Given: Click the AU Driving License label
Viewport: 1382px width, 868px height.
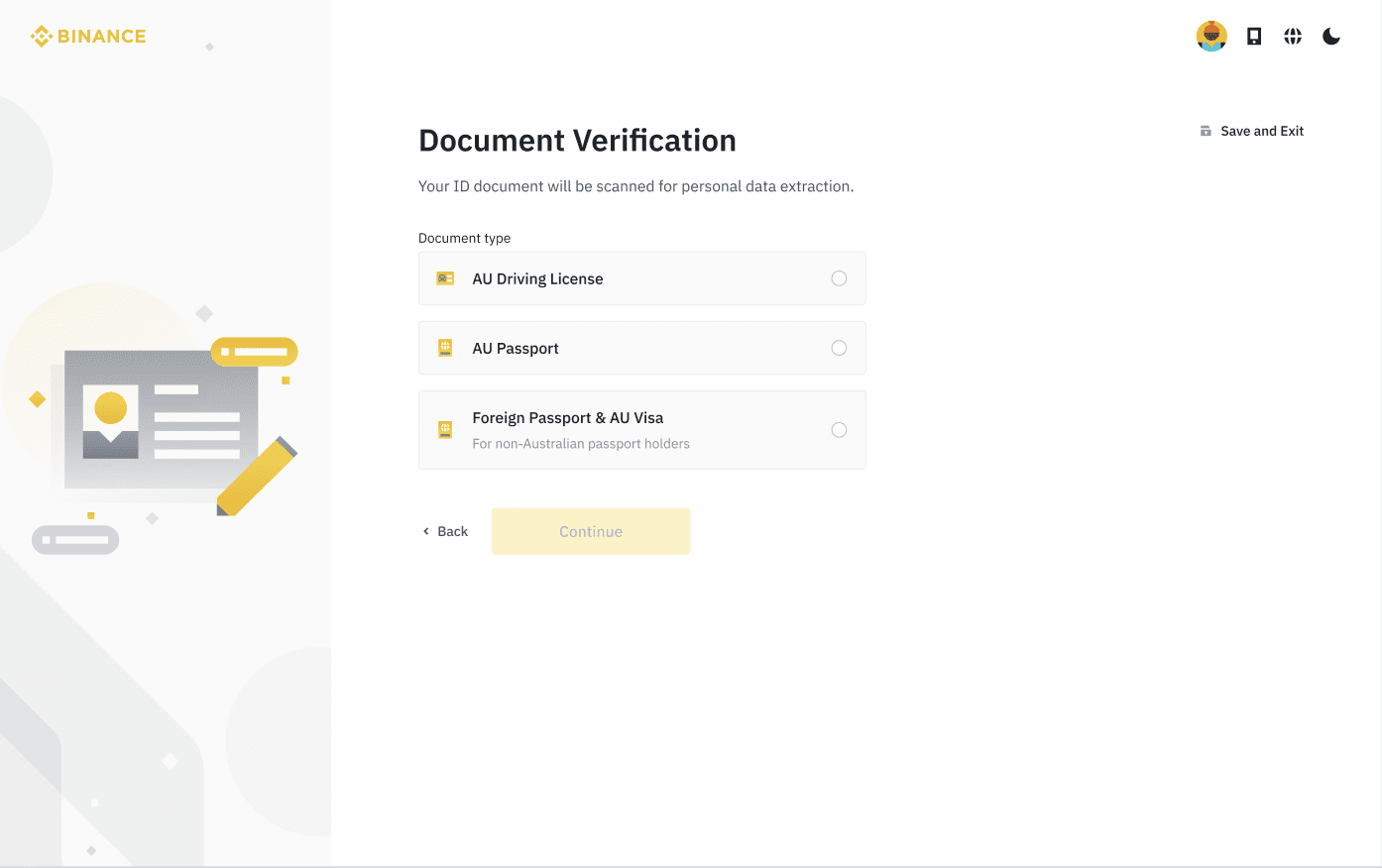Looking at the screenshot, I should (x=537, y=278).
